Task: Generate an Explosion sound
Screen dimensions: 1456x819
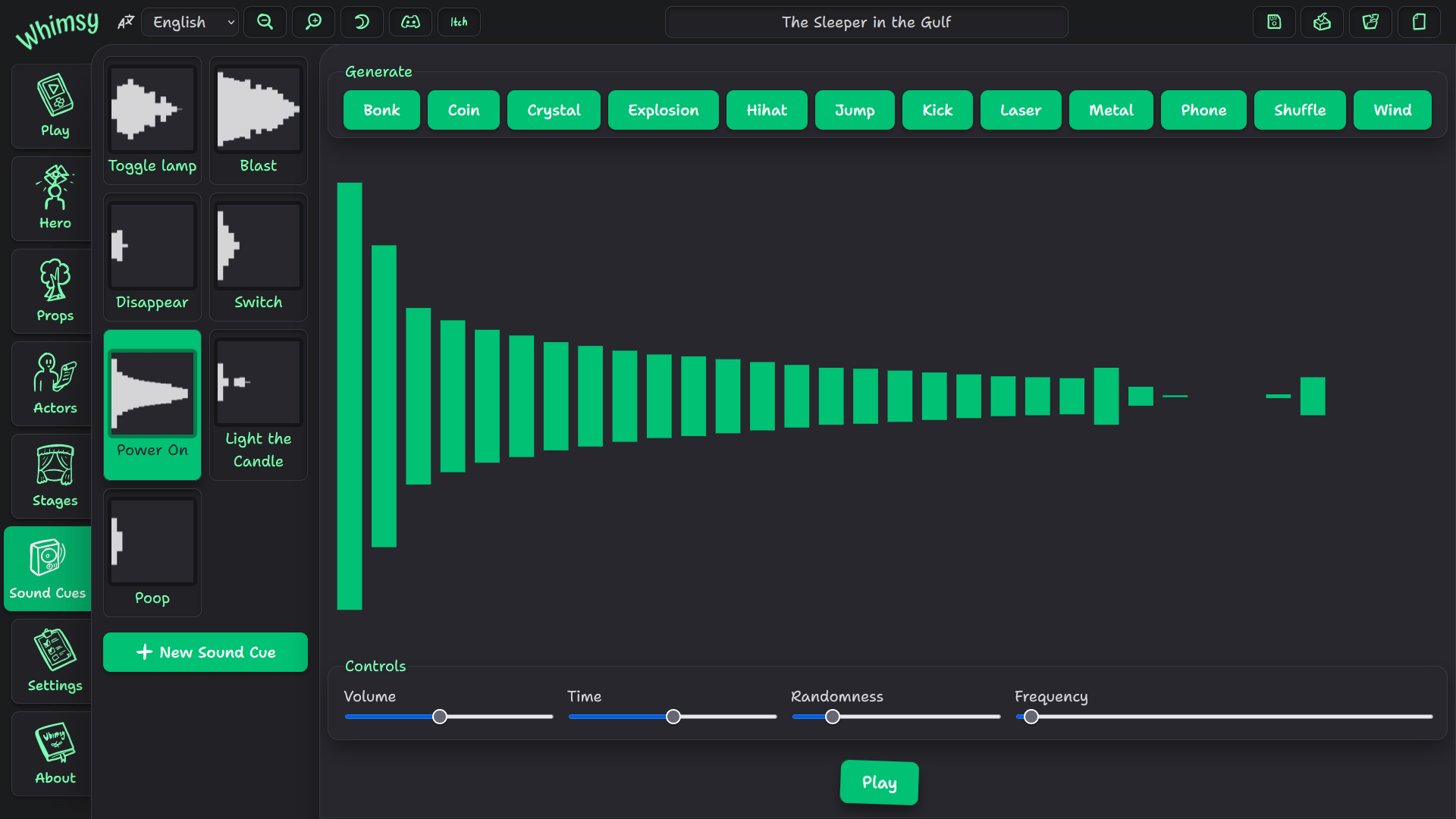Action: coord(663,110)
